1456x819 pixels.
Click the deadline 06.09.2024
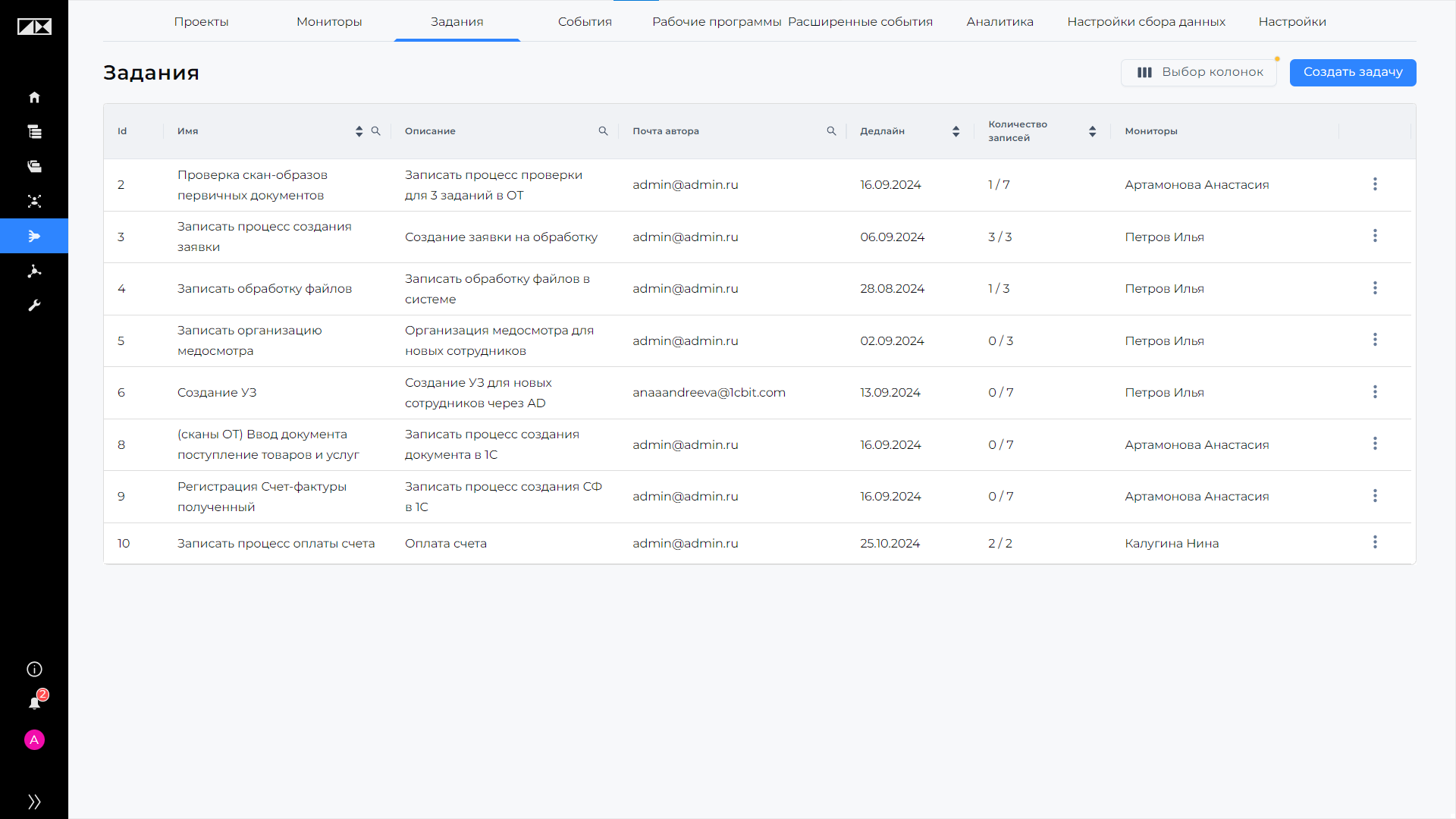[x=892, y=237]
